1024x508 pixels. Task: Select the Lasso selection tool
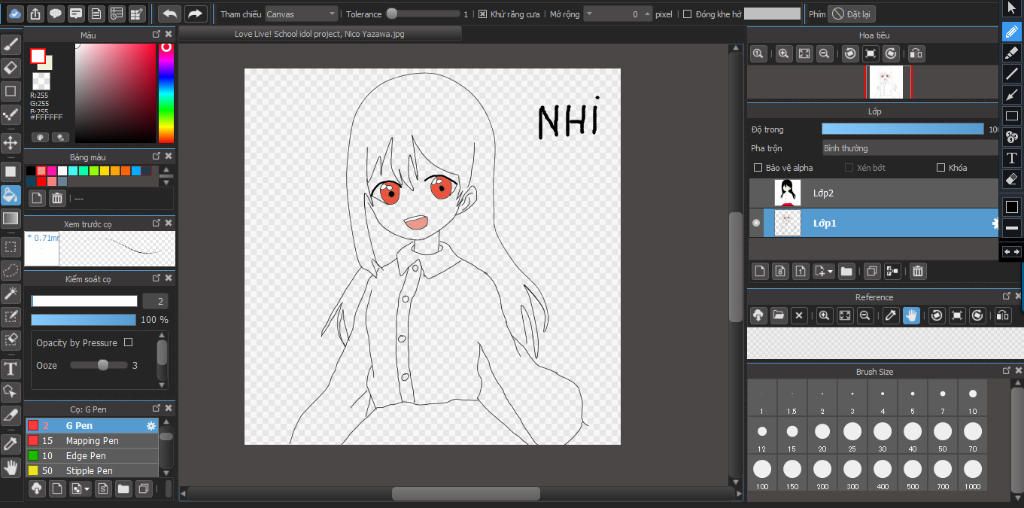[11, 270]
